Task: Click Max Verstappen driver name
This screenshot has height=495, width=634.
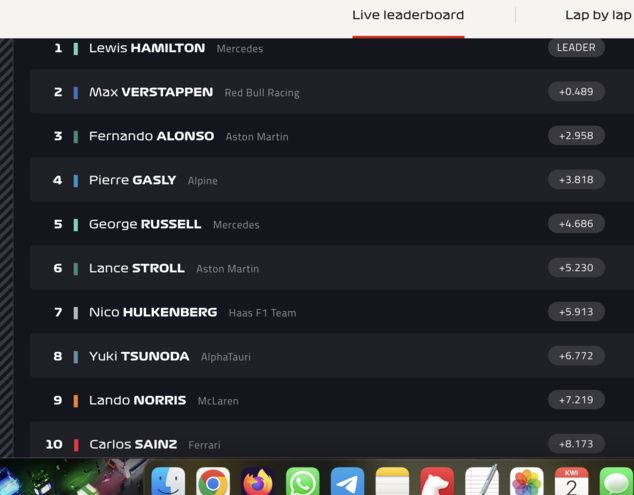Action: [x=151, y=92]
